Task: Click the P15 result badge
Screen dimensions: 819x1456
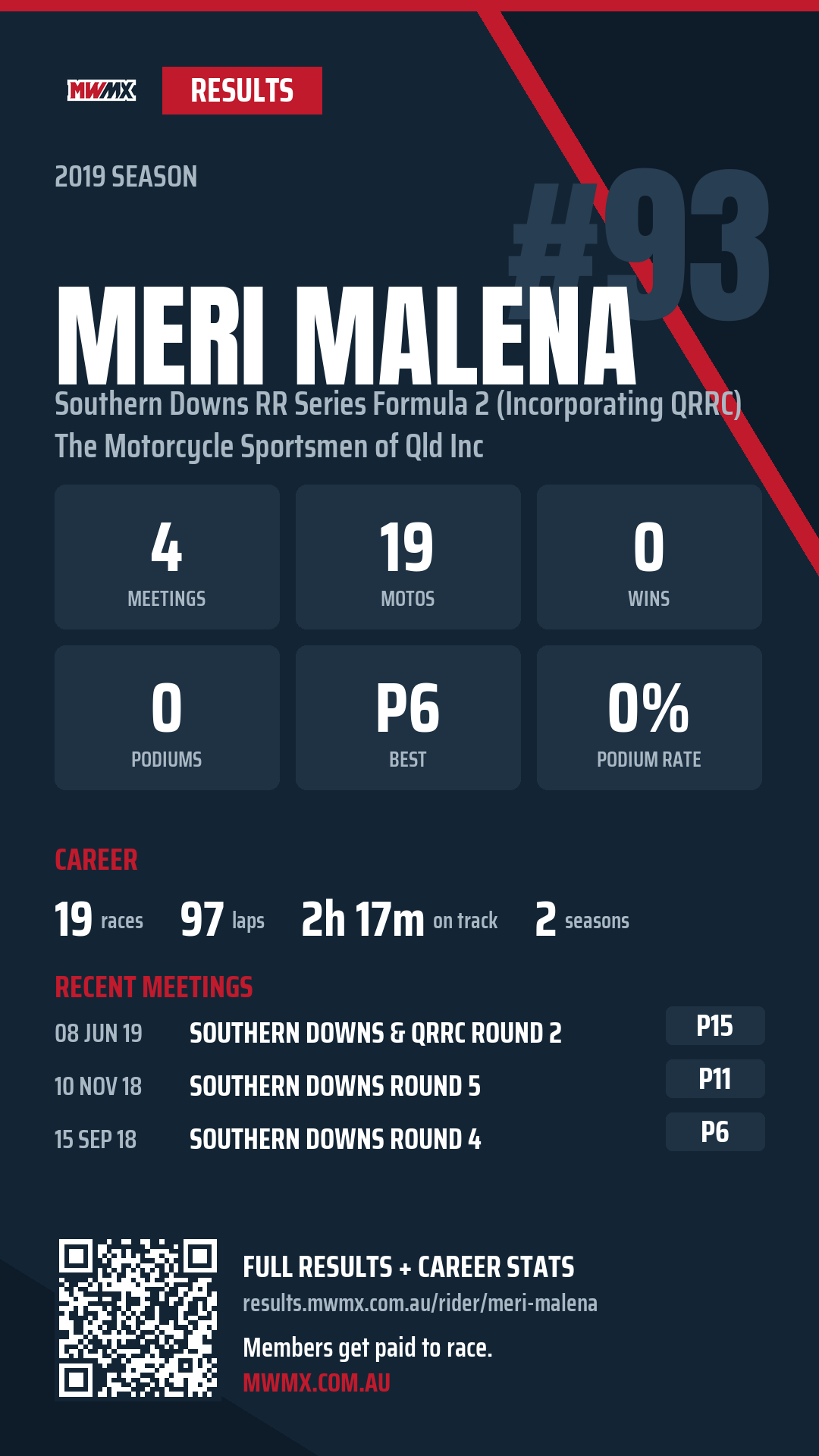Action: point(715,1026)
